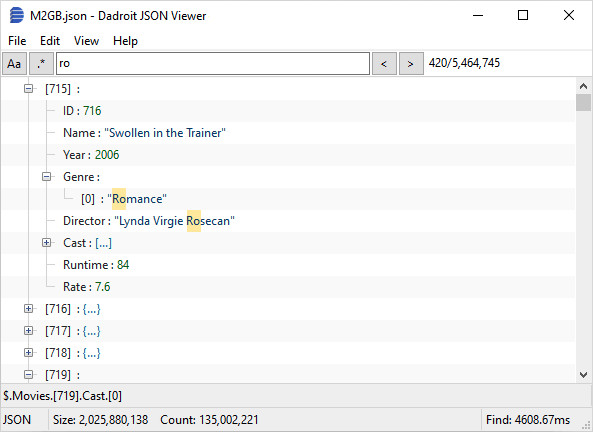Image resolution: width=593 pixels, height=432 pixels.
Task: Toggle the Aa case-sensitive search button
Action: (14, 64)
